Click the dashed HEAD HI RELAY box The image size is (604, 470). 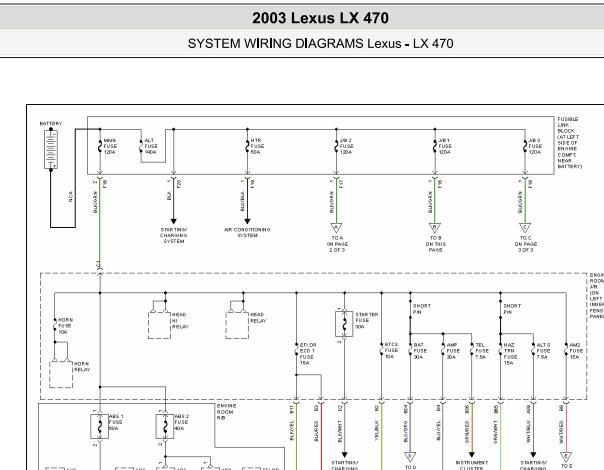[x=159, y=326]
